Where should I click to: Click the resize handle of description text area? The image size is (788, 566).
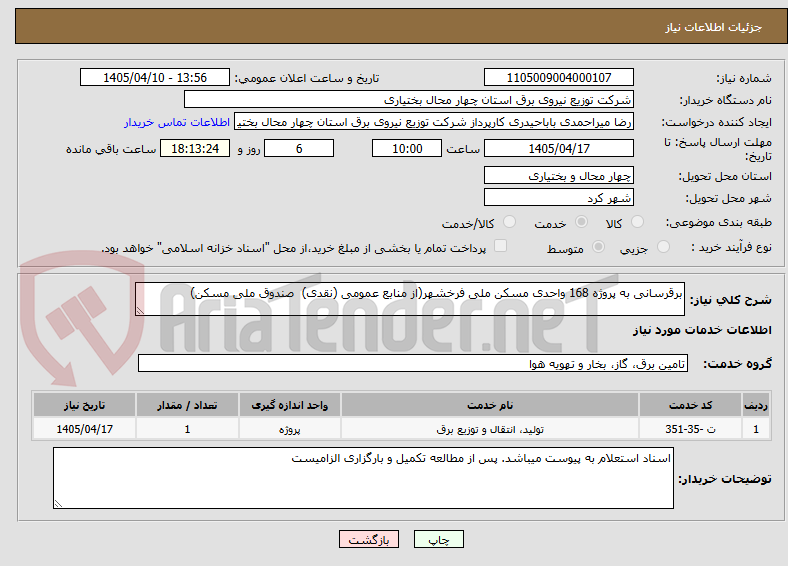coord(140,311)
